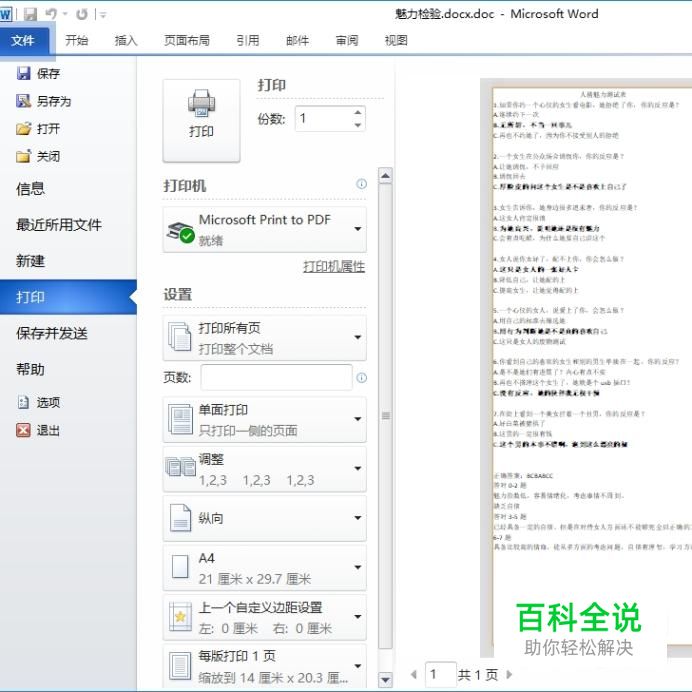Click the 单面打印 icon
This screenshot has width=692, height=692.
point(180,419)
